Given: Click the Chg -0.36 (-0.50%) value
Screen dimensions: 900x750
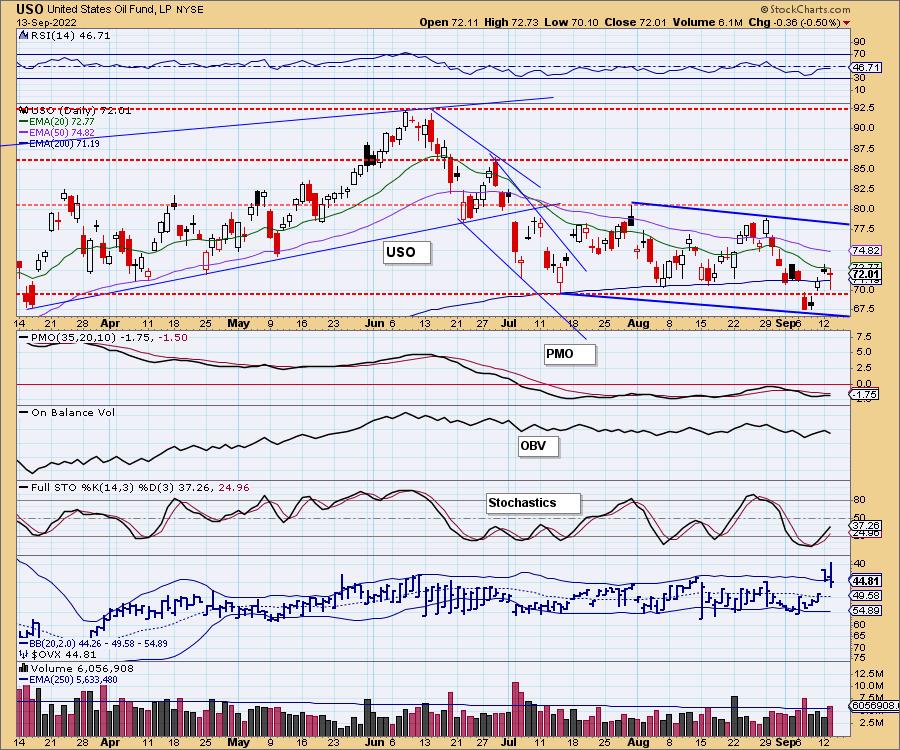Looking at the screenshot, I should (795, 22).
